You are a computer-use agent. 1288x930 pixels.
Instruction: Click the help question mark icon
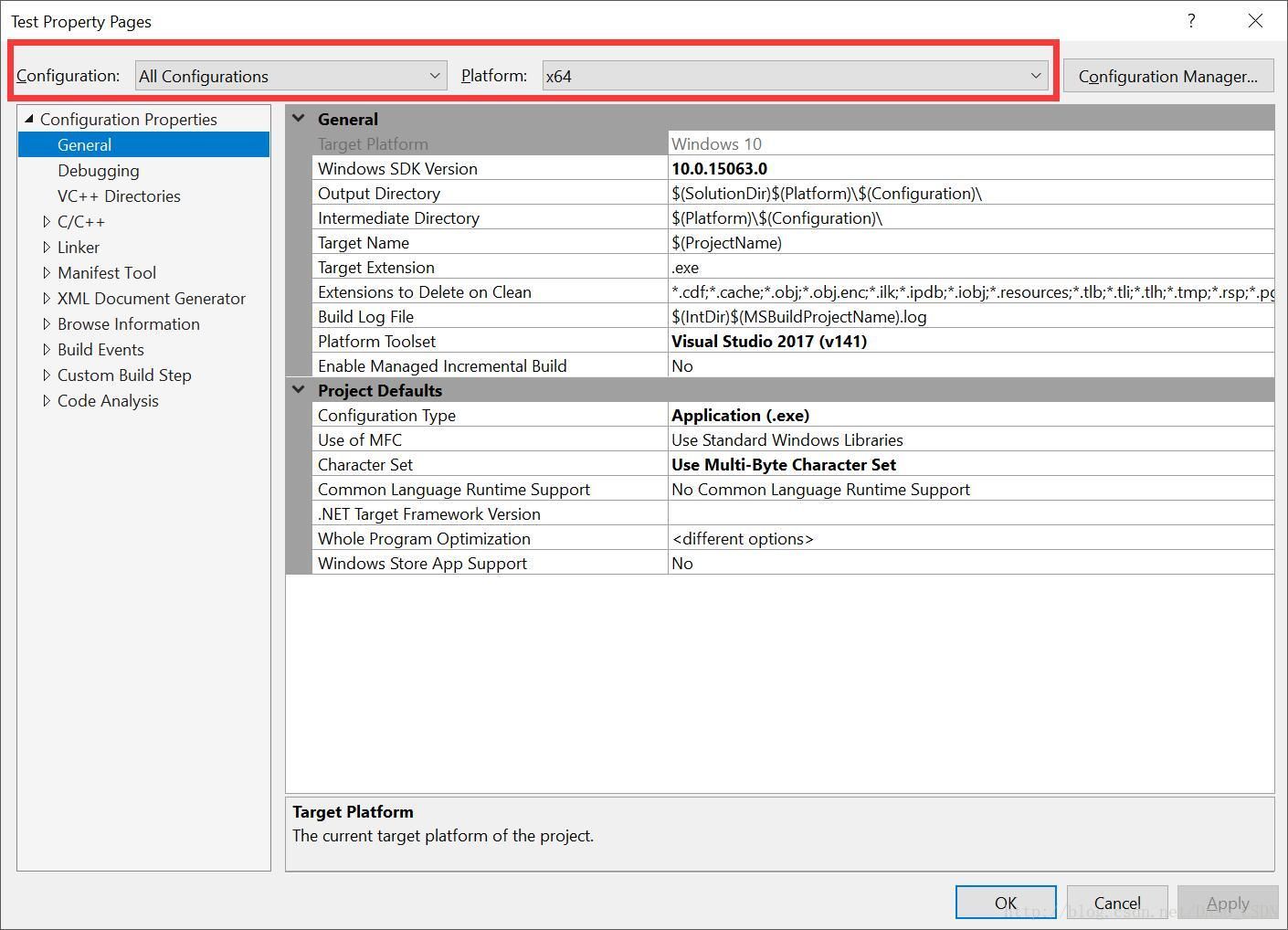(1191, 21)
